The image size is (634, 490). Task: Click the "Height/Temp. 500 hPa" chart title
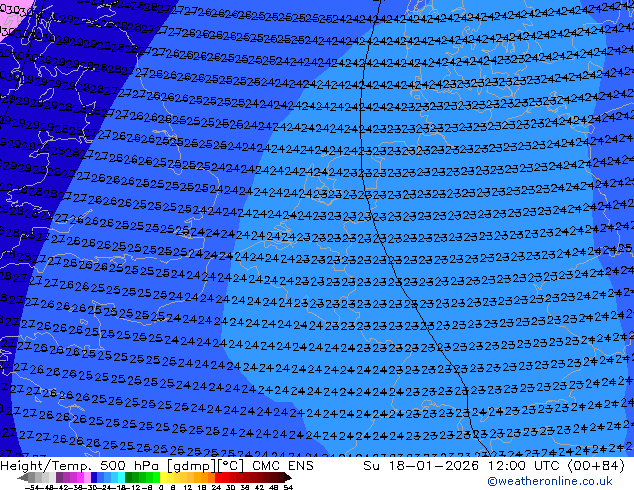click(81, 466)
